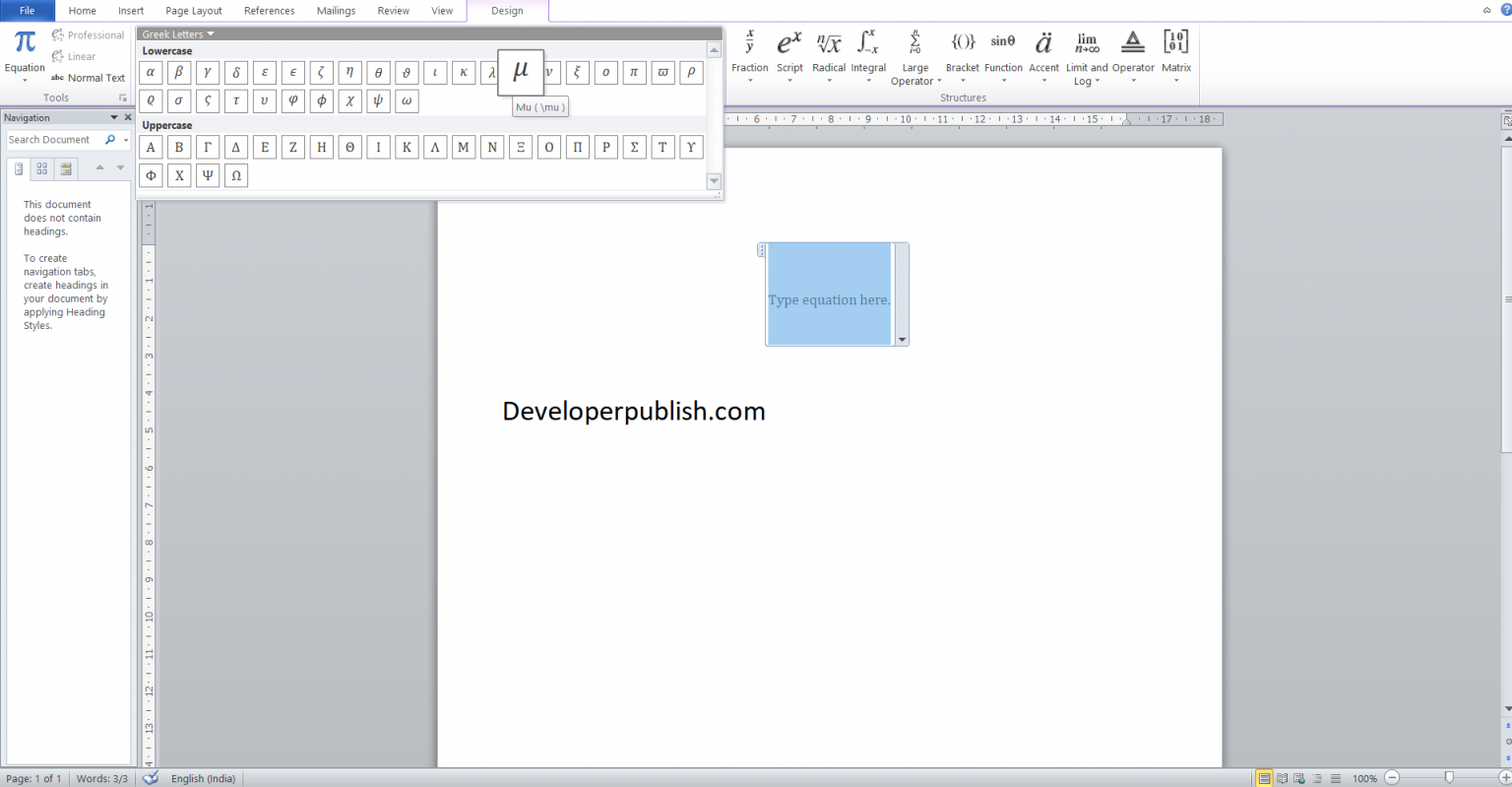
Task: Close the Navigation pane
Action: [x=127, y=117]
